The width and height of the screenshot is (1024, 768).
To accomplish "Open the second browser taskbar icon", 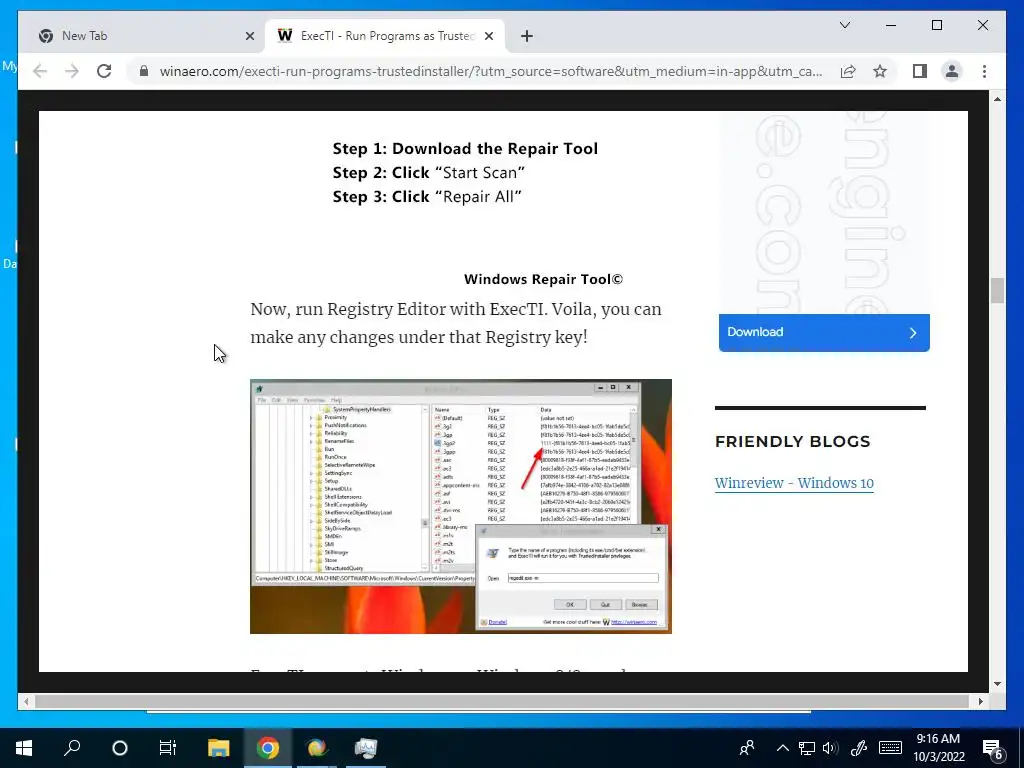I will [x=317, y=748].
